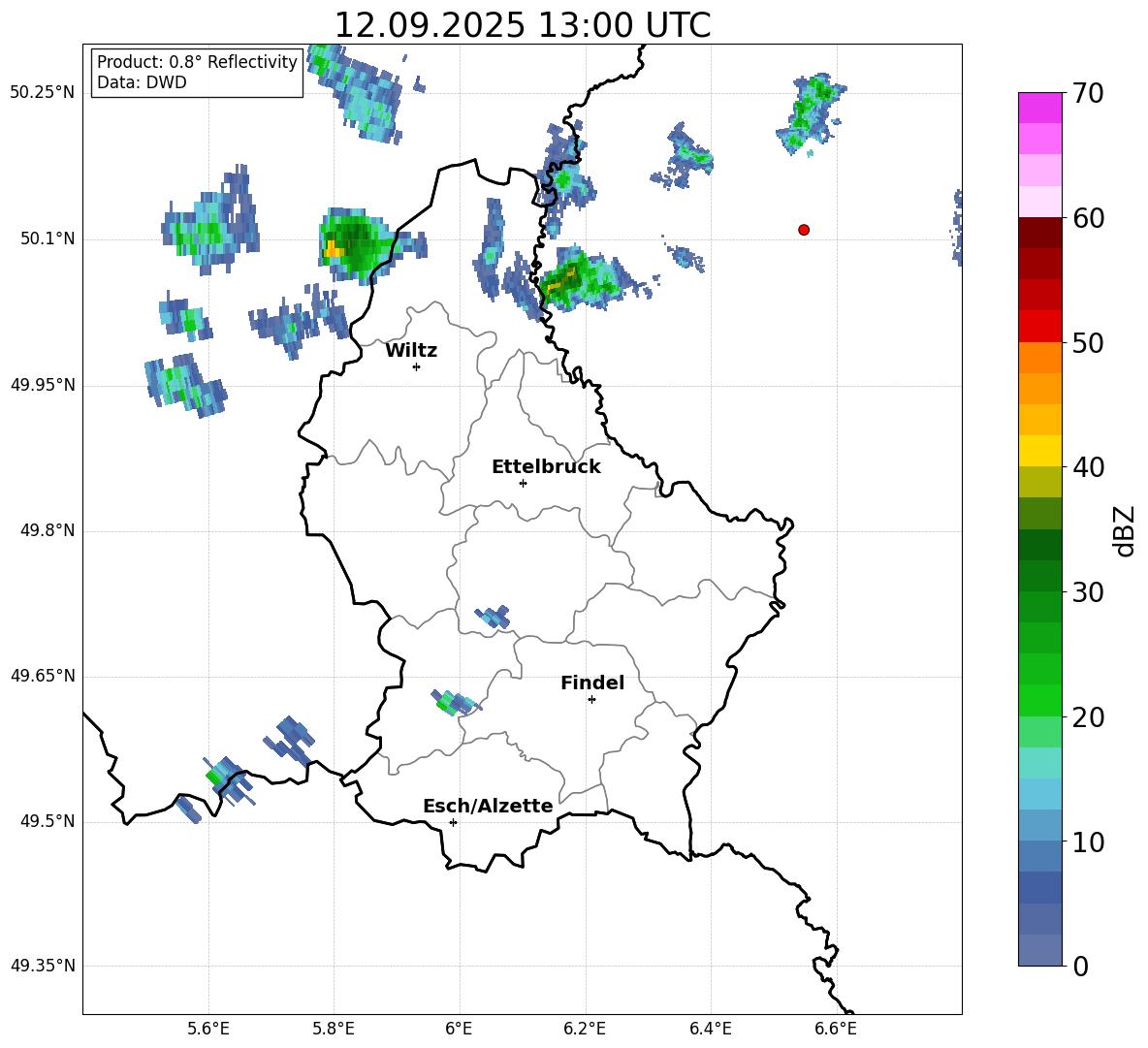Click the magenta top colorbar segment

pyautogui.click(x=1040, y=108)
